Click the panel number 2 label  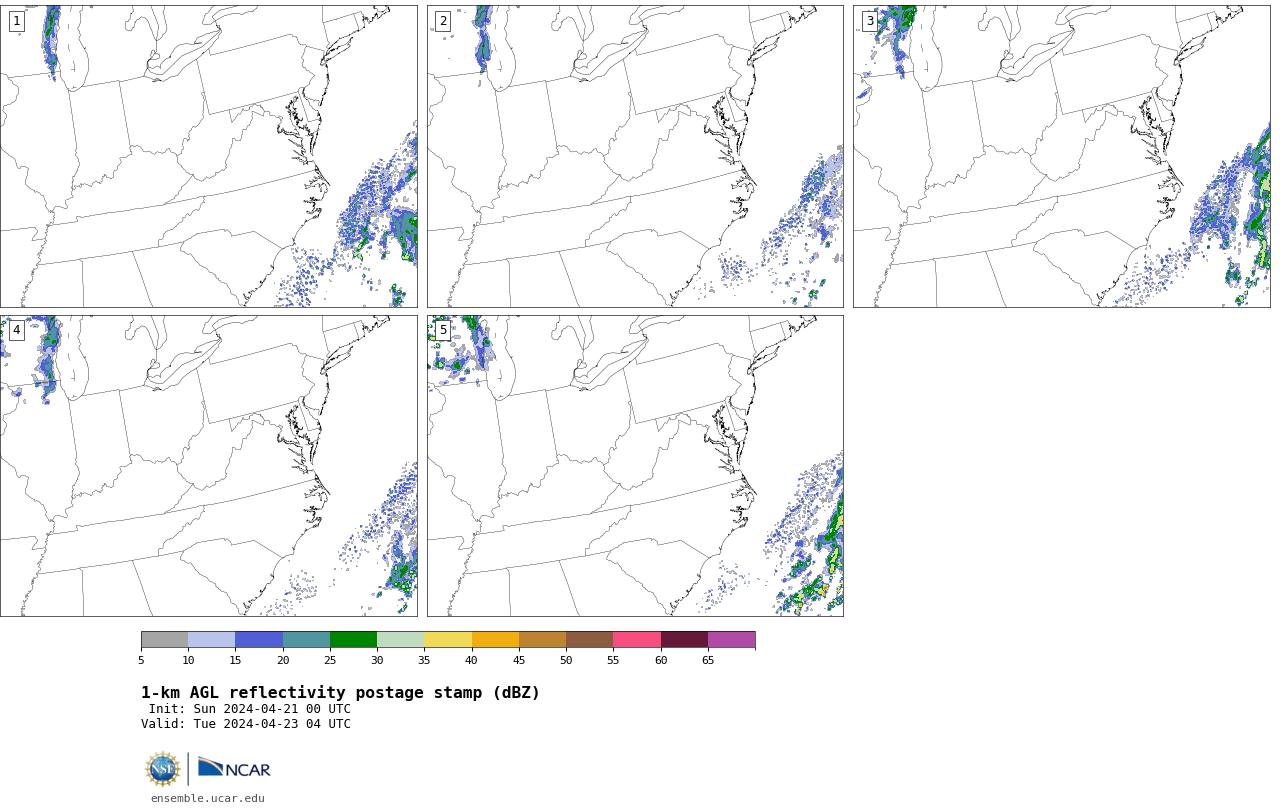pos(443,21)
